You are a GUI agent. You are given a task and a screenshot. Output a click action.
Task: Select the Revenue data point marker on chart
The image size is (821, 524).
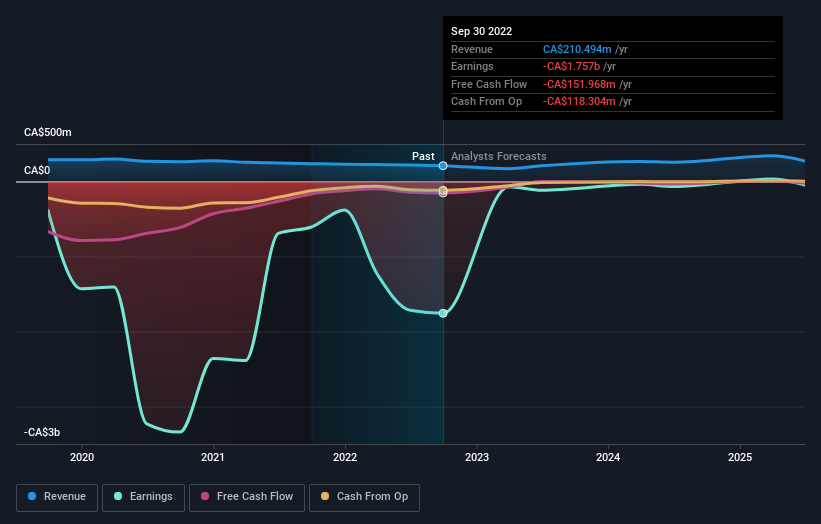[x=443, y=166]
